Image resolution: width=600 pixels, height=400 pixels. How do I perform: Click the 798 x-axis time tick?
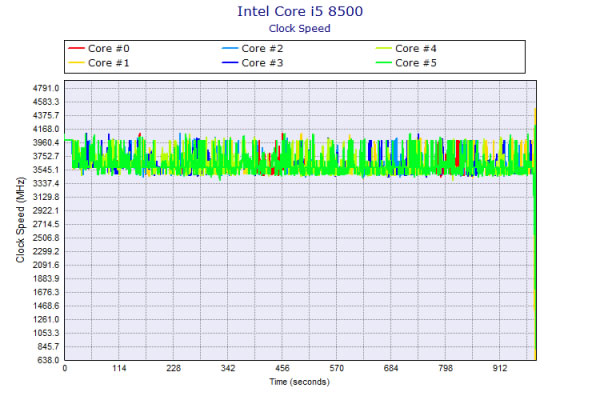(445, 368)
